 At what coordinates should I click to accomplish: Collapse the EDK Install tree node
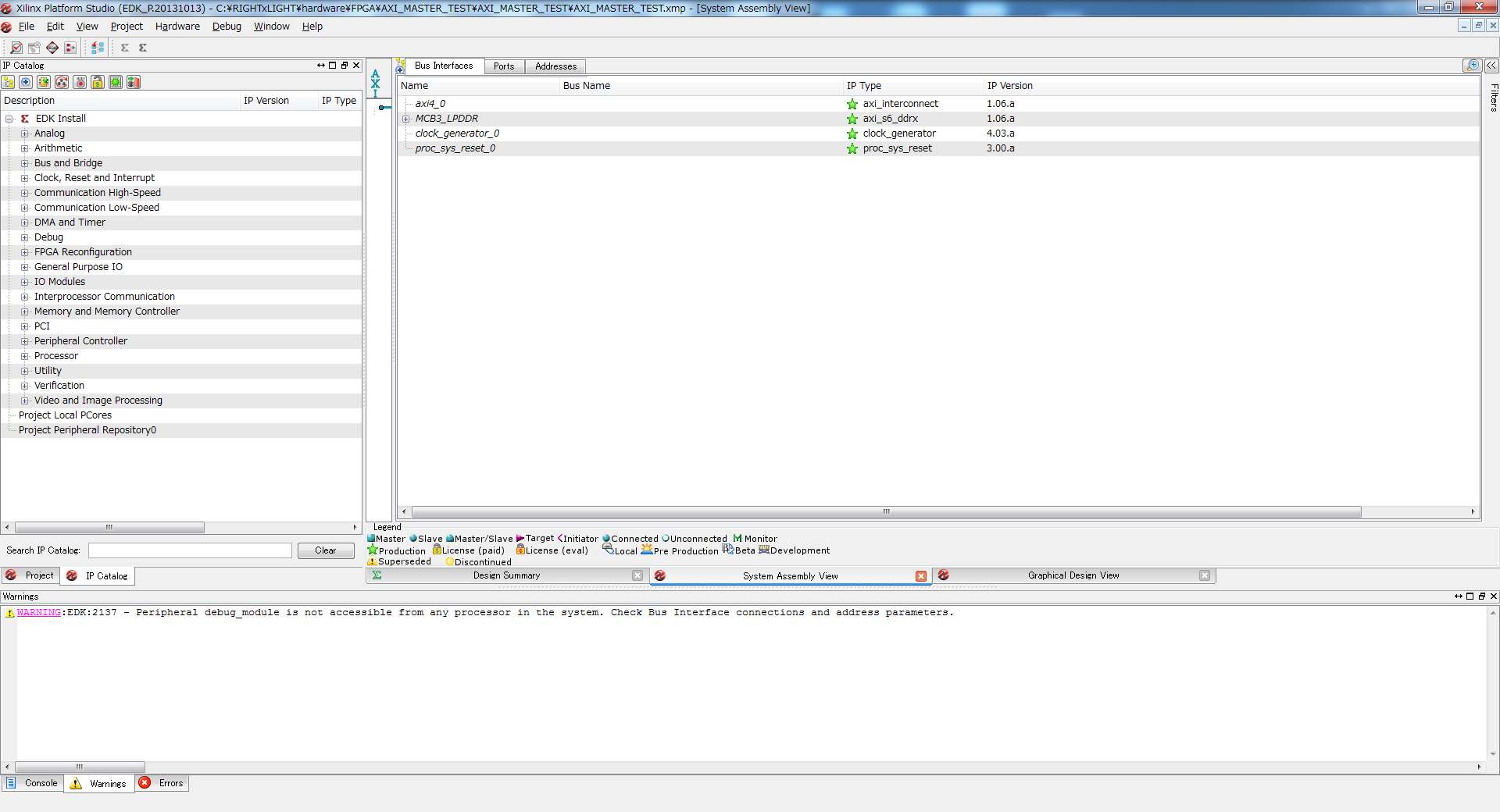9,119
